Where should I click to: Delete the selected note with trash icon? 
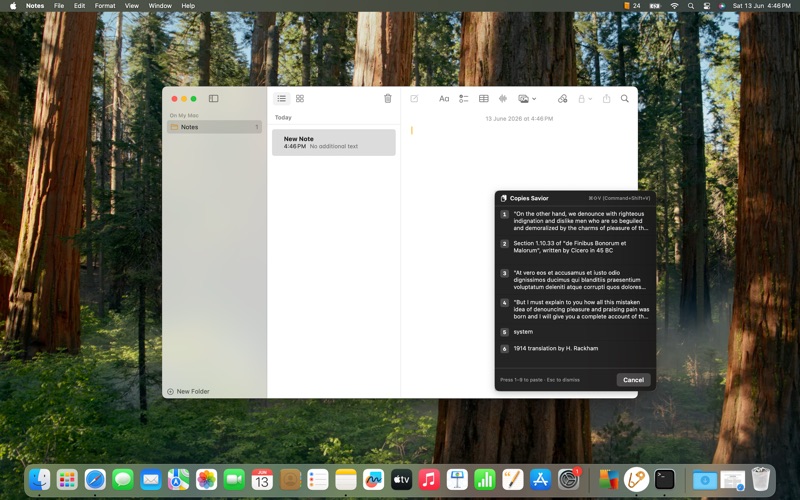pyautogui.click(x=388, y=98)
